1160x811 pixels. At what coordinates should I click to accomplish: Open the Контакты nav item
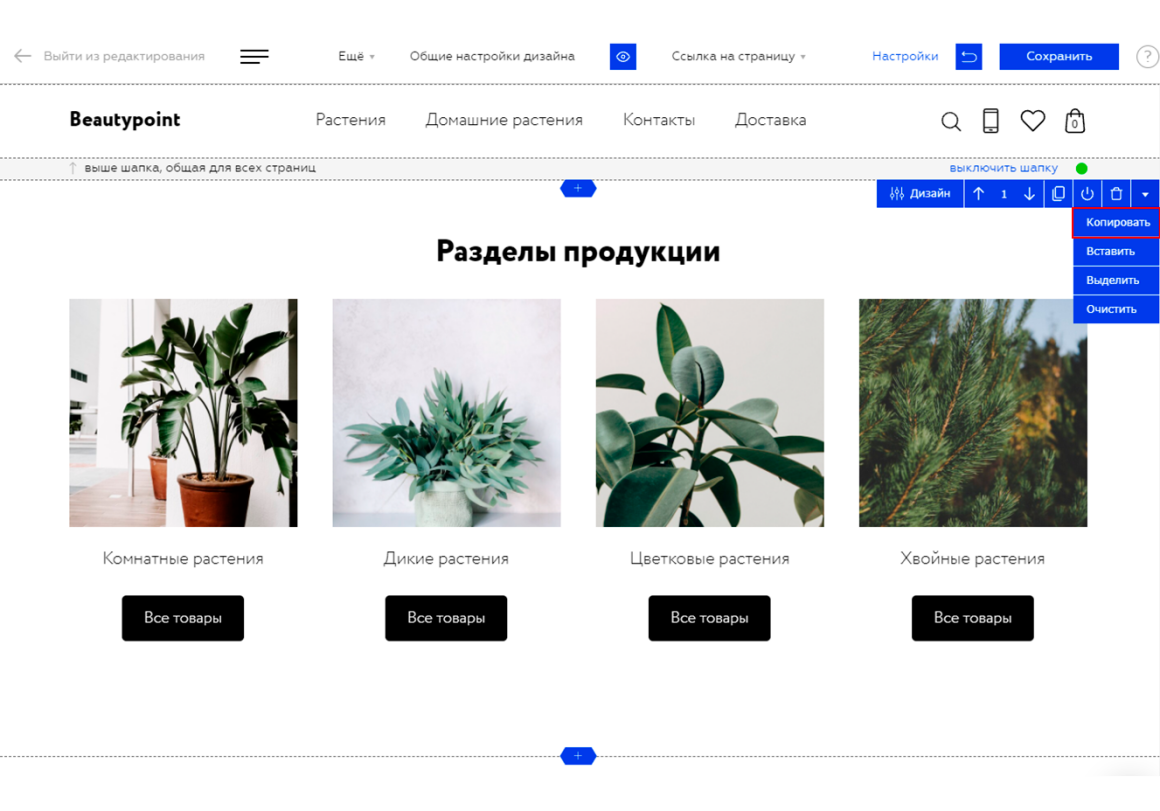click(658, 120)
